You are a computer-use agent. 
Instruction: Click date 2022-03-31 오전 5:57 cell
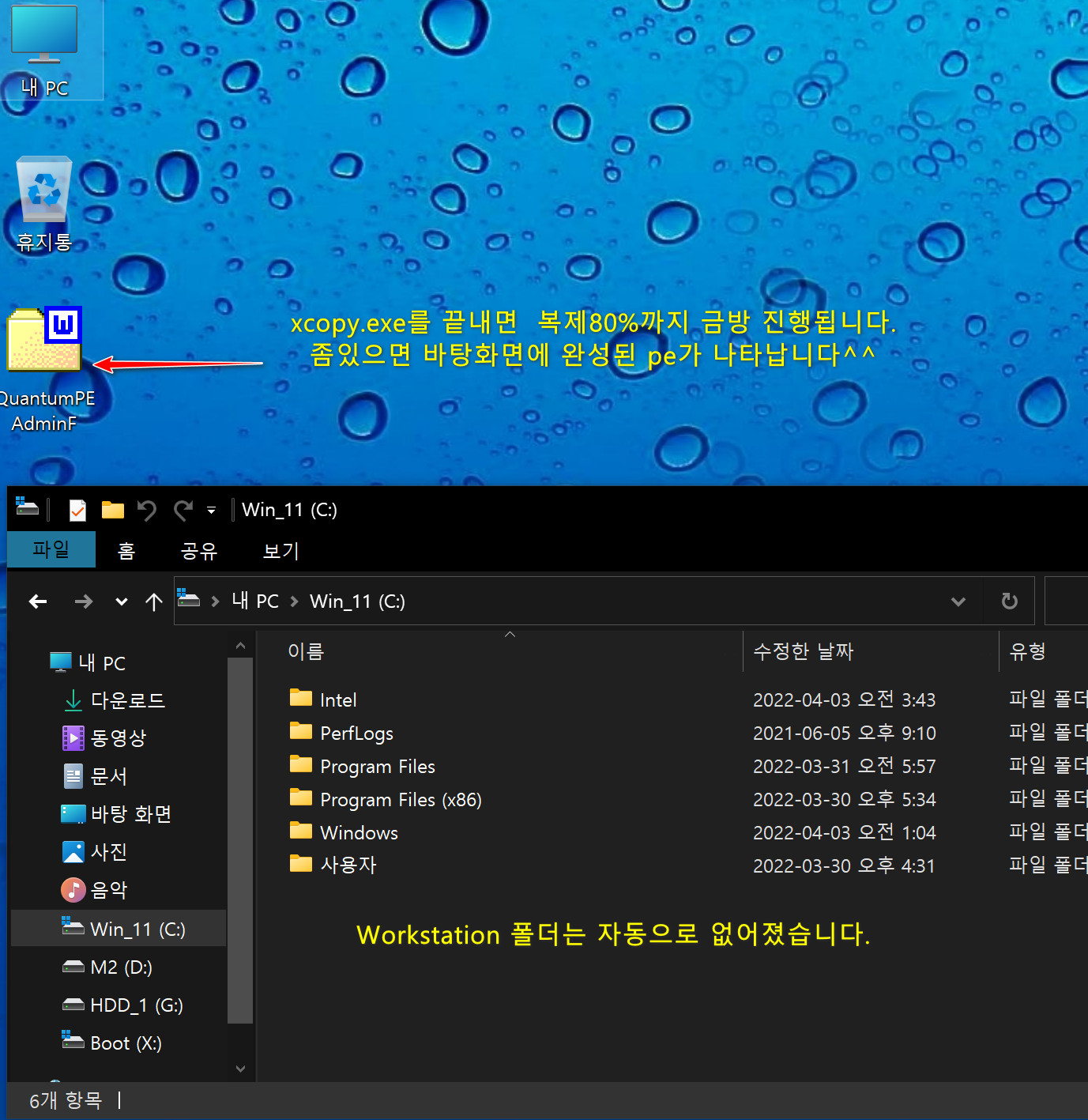[x=844, y=766]
